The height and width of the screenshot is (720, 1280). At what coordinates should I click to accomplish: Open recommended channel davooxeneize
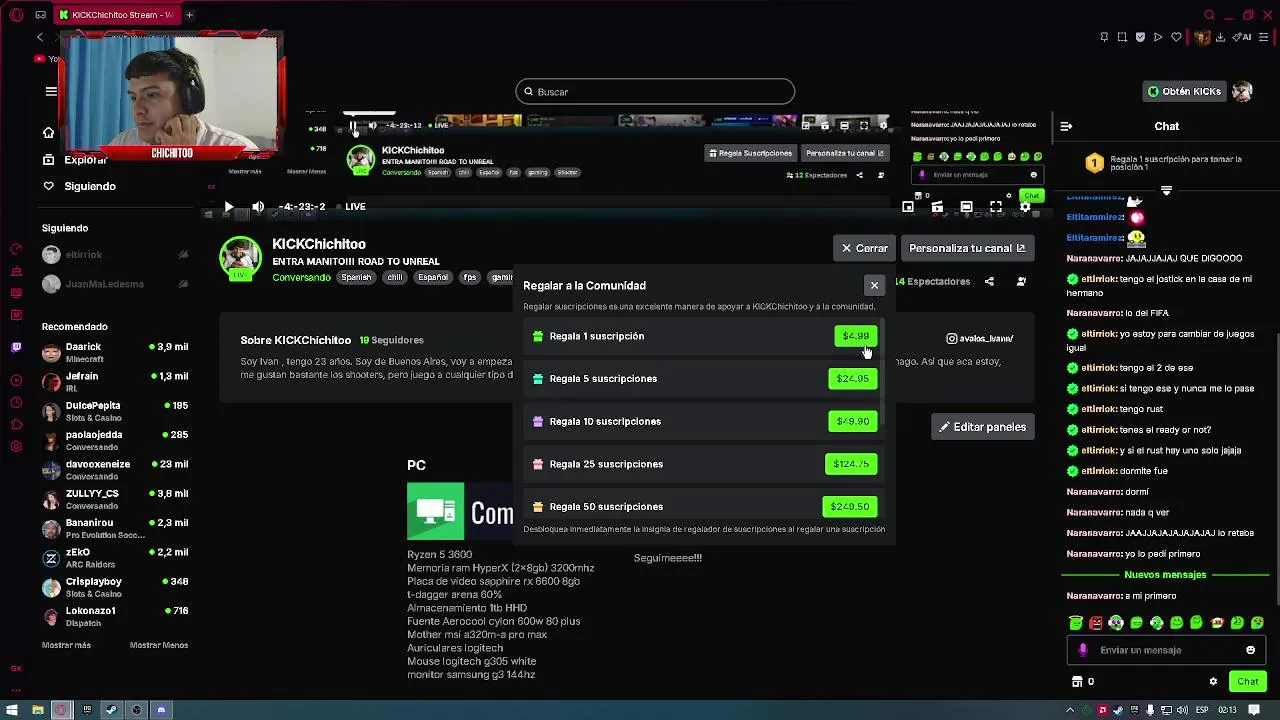point(115,469)
